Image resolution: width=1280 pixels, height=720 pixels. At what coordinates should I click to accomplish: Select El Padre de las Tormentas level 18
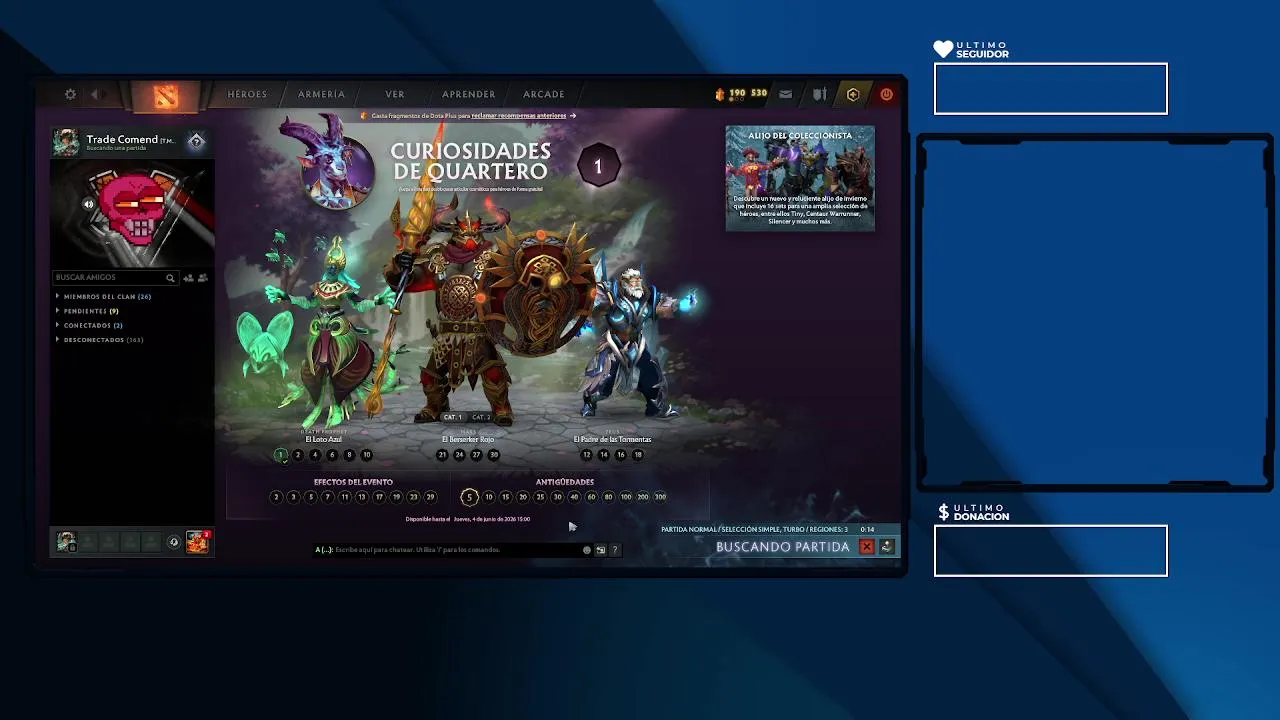[638, 455]
